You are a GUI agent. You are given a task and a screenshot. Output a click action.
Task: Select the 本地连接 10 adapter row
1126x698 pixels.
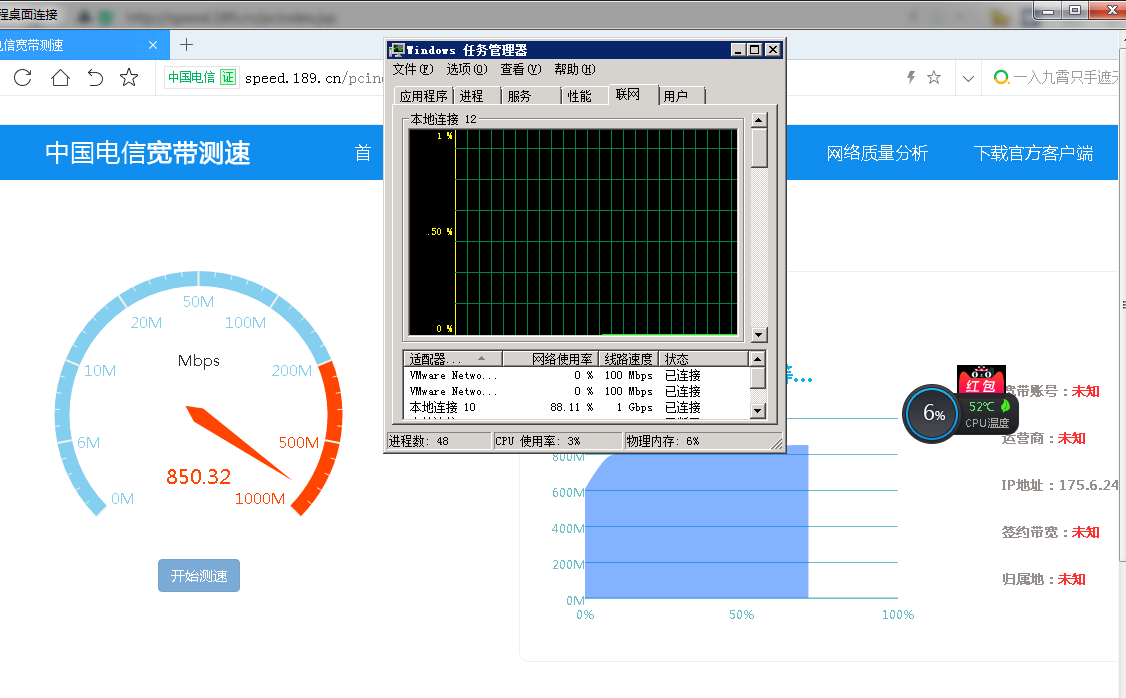[577, 407]
